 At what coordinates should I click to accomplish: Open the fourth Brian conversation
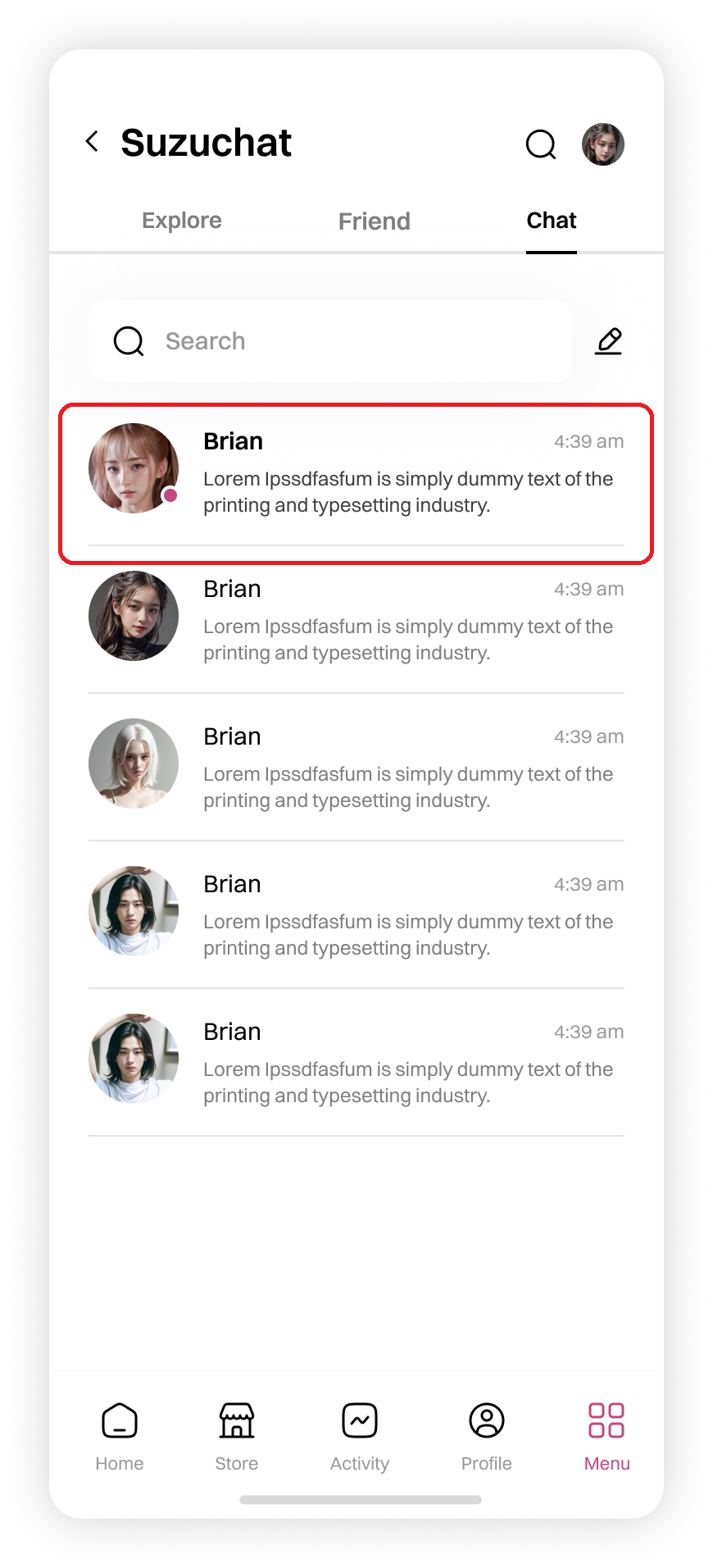click(356, 915)
